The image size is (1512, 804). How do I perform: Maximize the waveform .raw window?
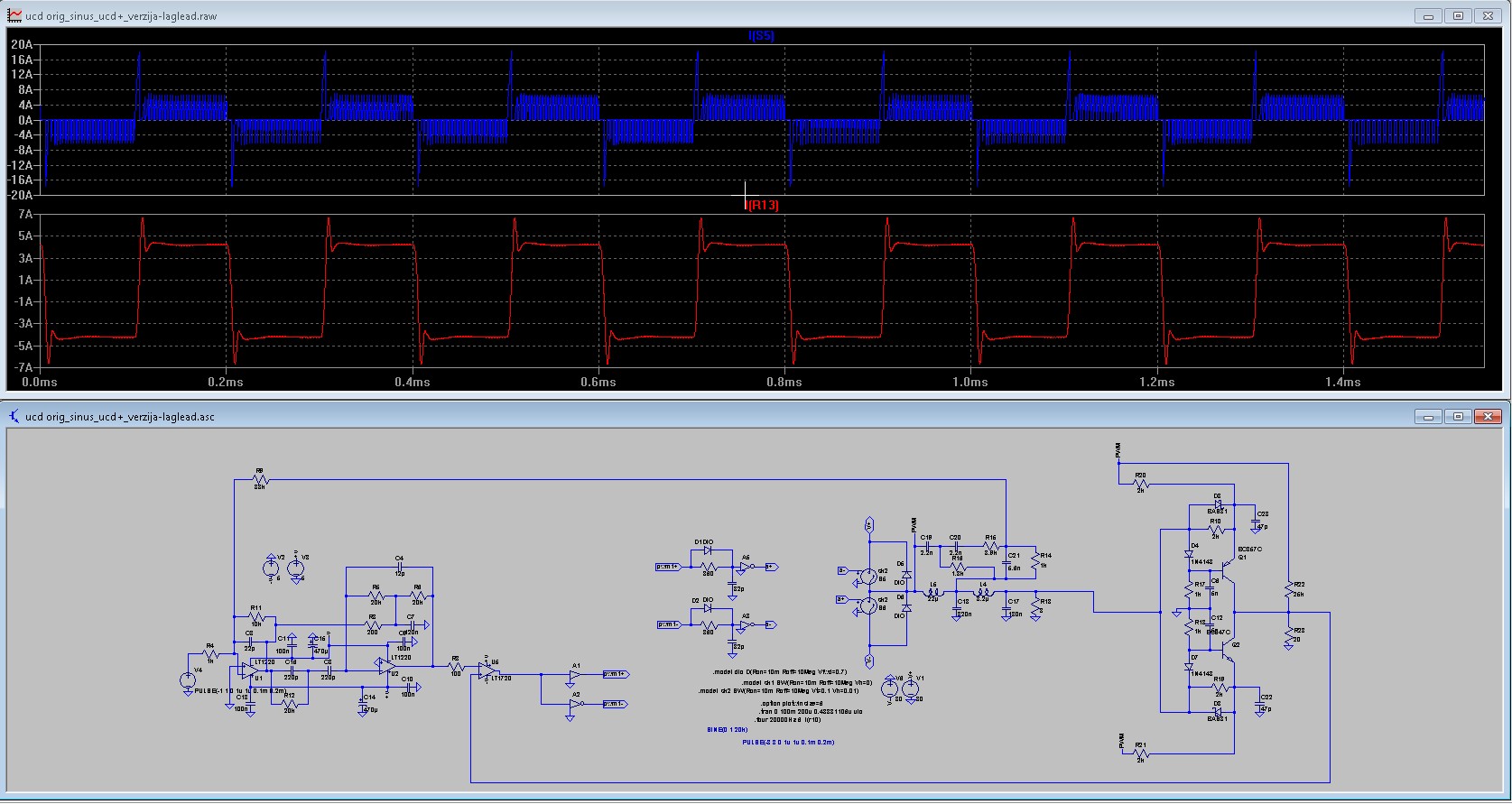click(1458, 15)
